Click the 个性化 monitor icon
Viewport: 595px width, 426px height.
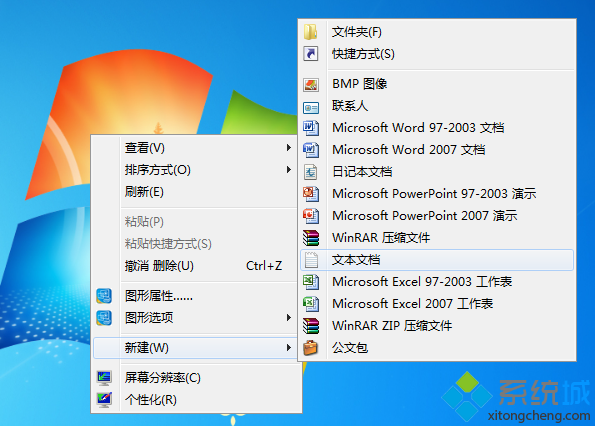click(x=104, y=399)
